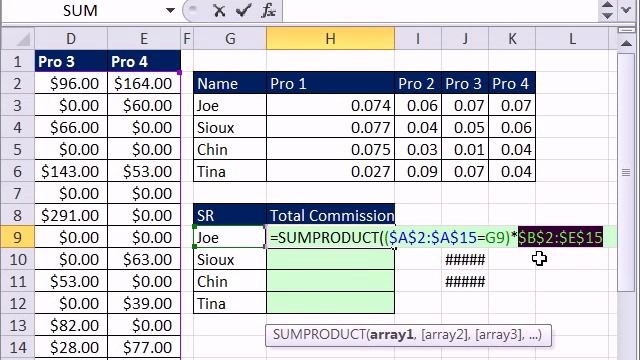This screenshot has width=640, height=360.
Task: Select column I header
Action: pos(418,39)
